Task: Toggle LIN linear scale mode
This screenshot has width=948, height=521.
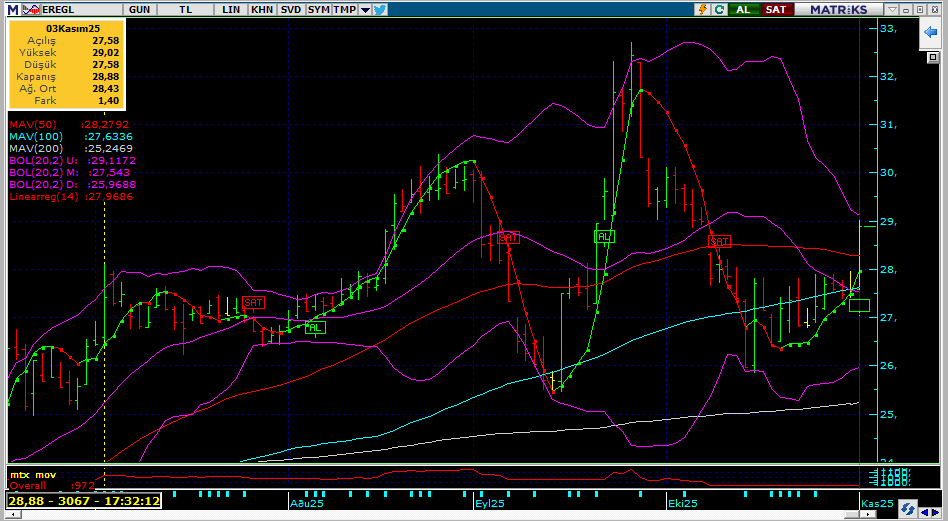Action: [x=231, y=9]
